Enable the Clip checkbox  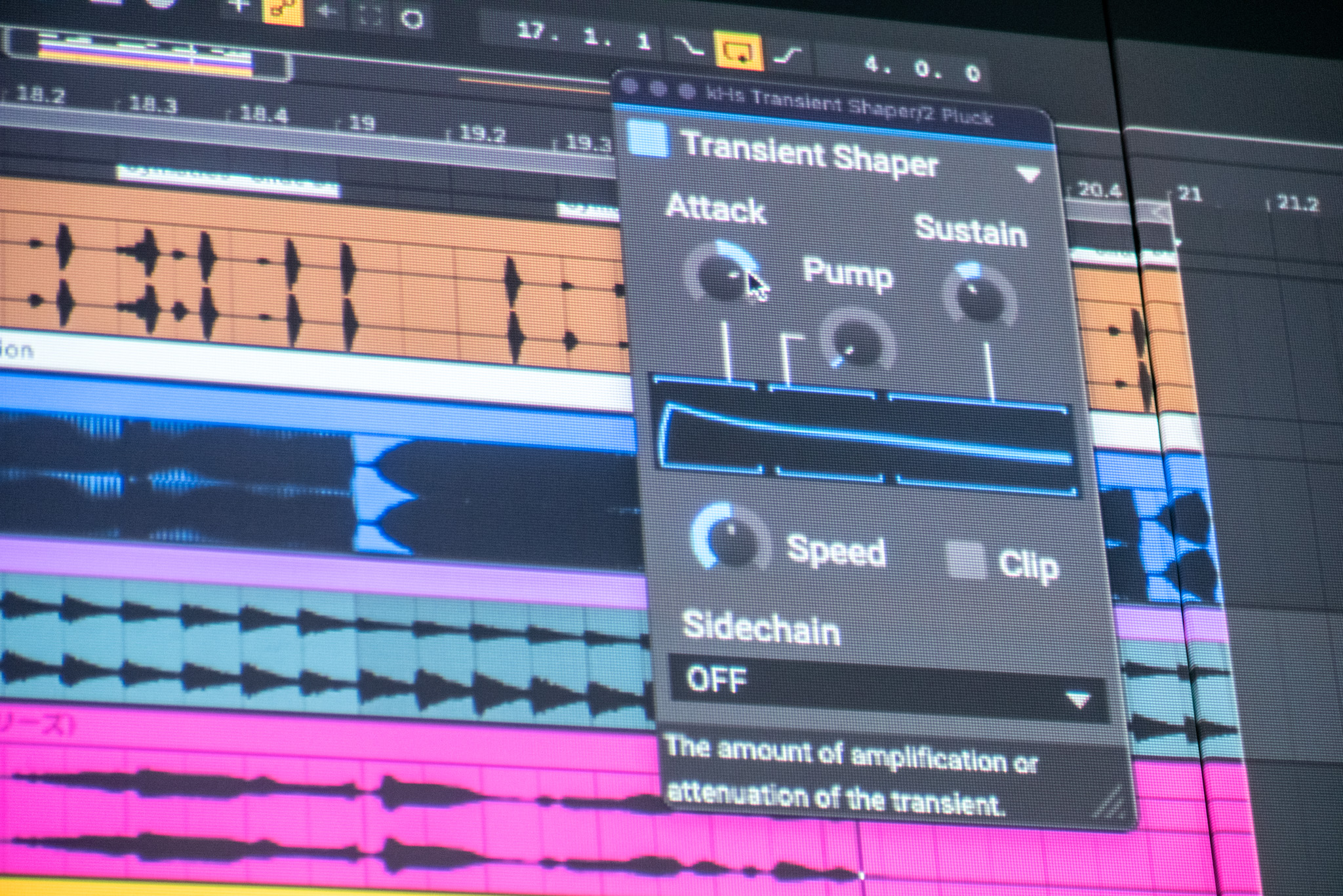click(x=967, y=559)
